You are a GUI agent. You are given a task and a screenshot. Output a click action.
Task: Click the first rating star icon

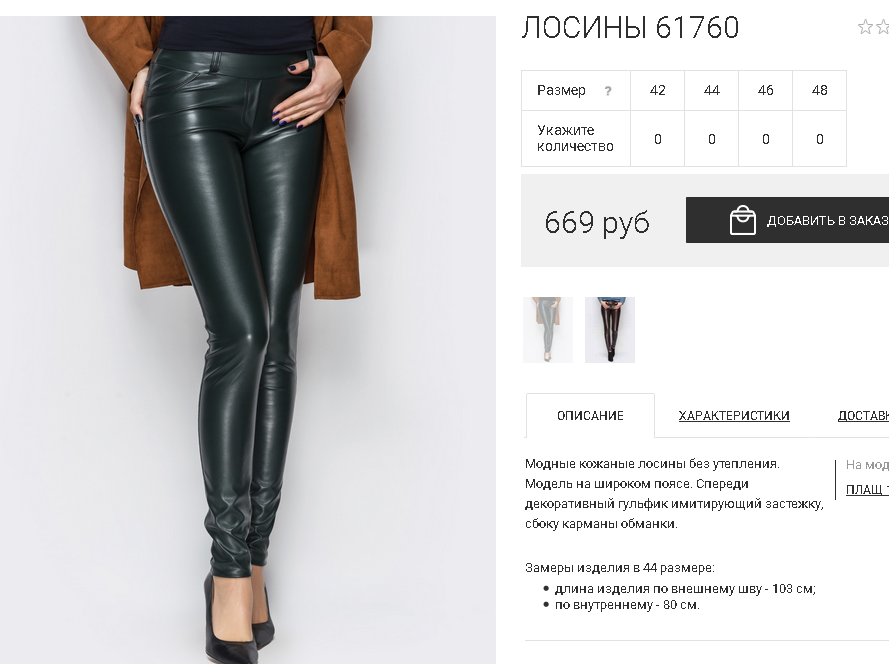[865, 27]
